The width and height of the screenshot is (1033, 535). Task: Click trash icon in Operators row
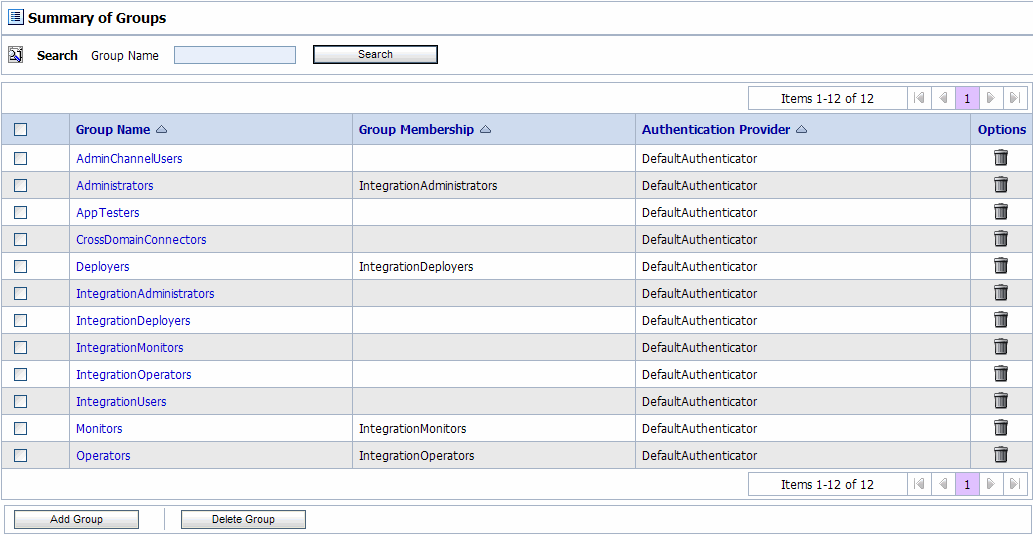click(x=1001, y=455)
